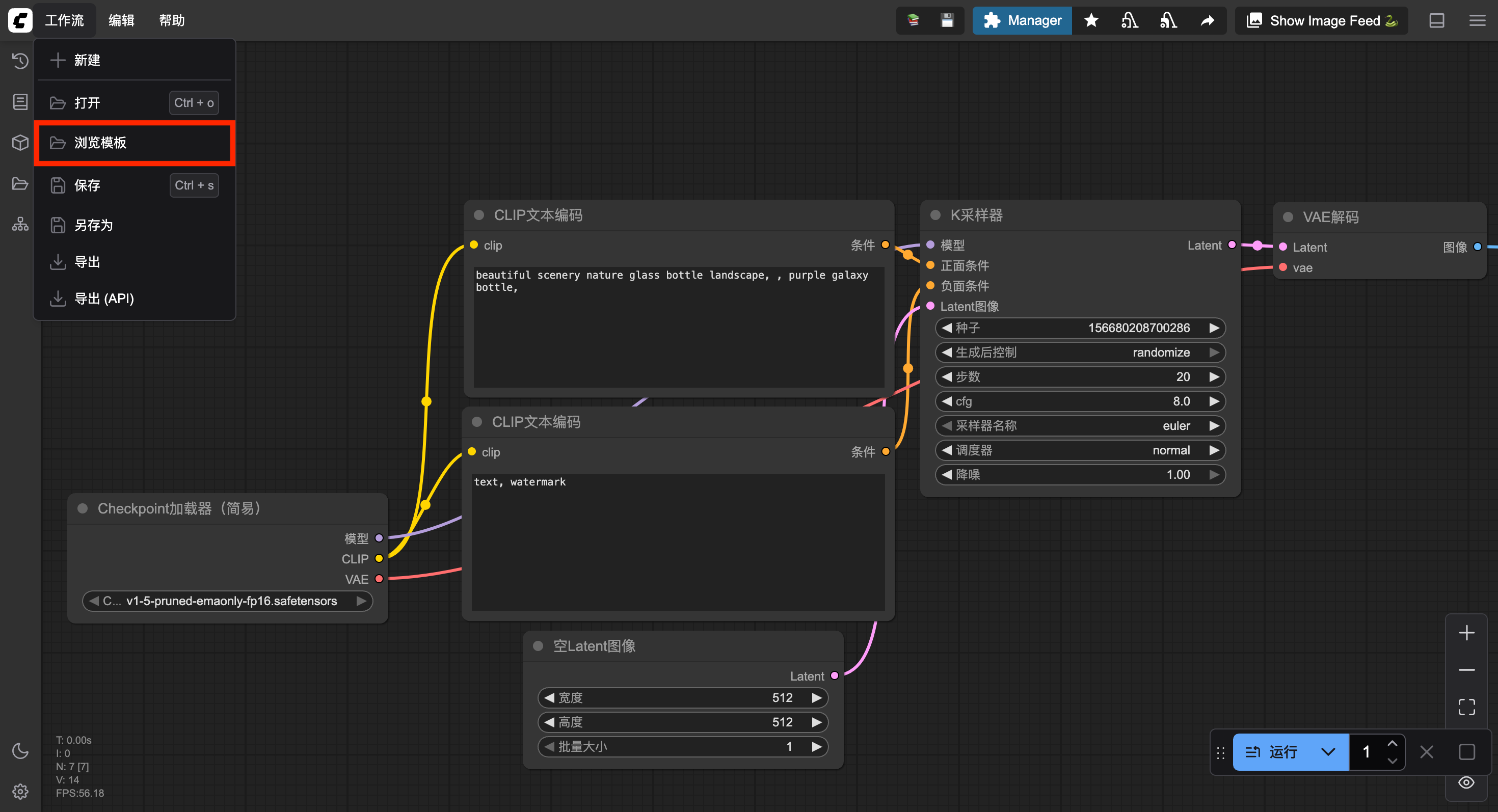Click the 降噪 1.00 slider field

[x=1080, y=474]
